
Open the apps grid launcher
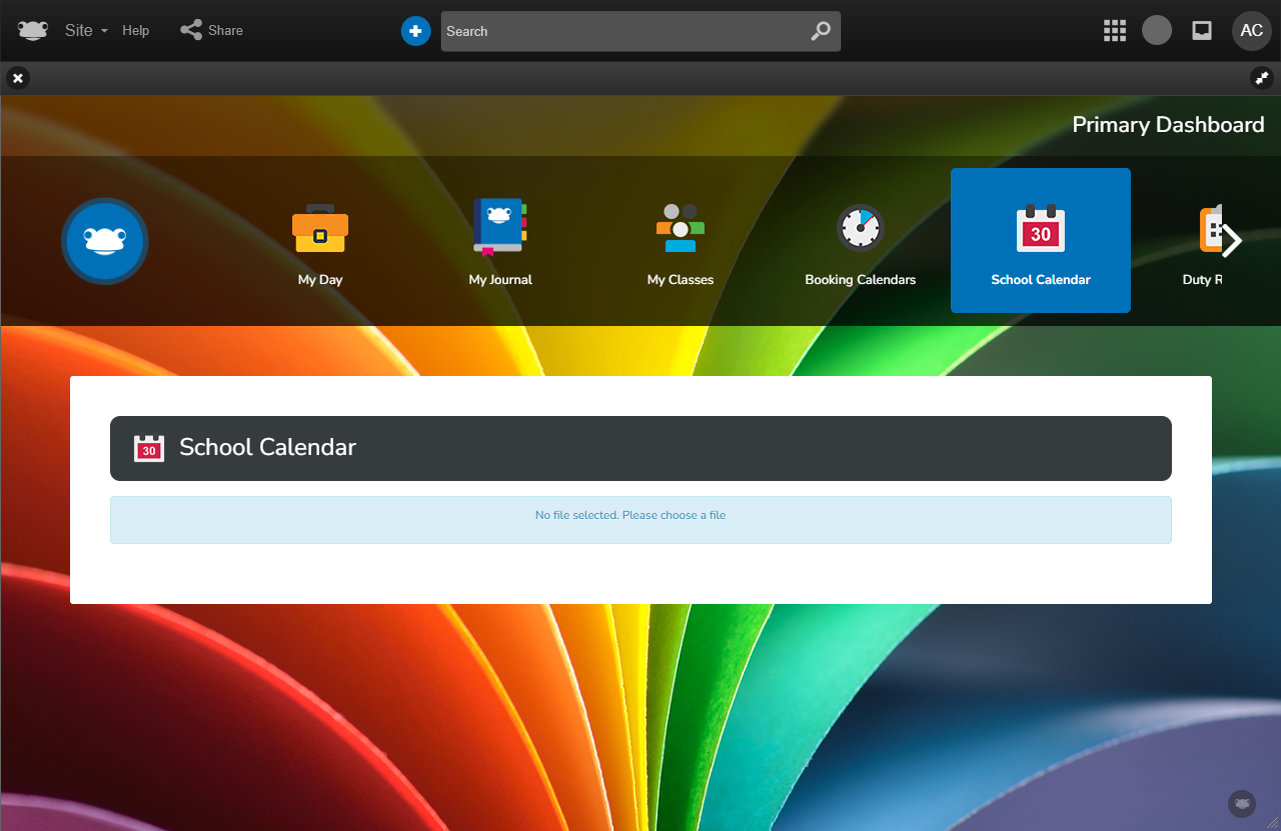tap(1114, 30)
